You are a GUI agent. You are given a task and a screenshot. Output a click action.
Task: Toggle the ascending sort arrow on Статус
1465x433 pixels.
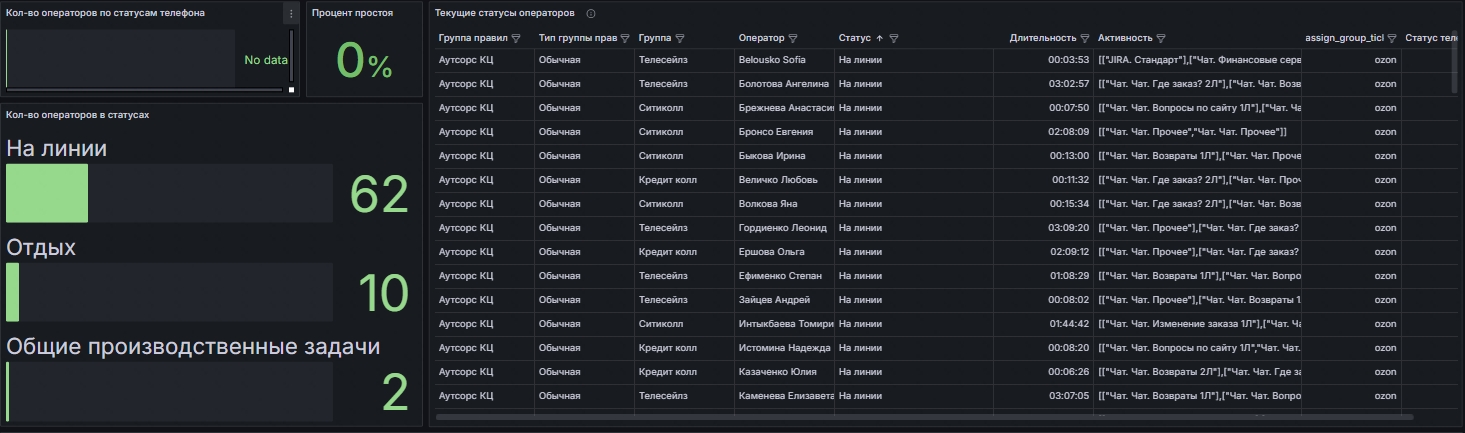pyautogui.click(x=880, y=38)
